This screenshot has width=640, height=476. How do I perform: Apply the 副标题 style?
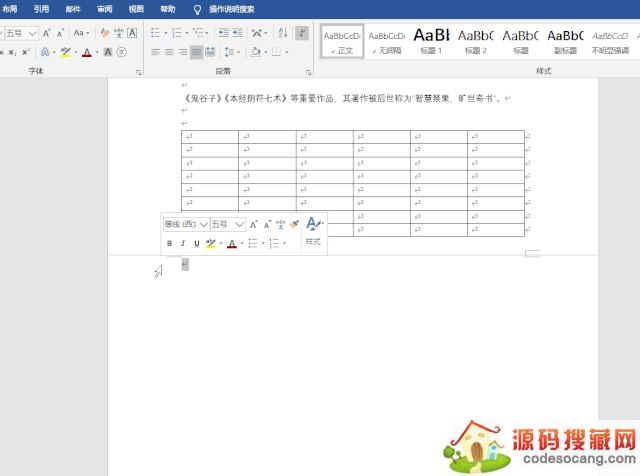565,41
